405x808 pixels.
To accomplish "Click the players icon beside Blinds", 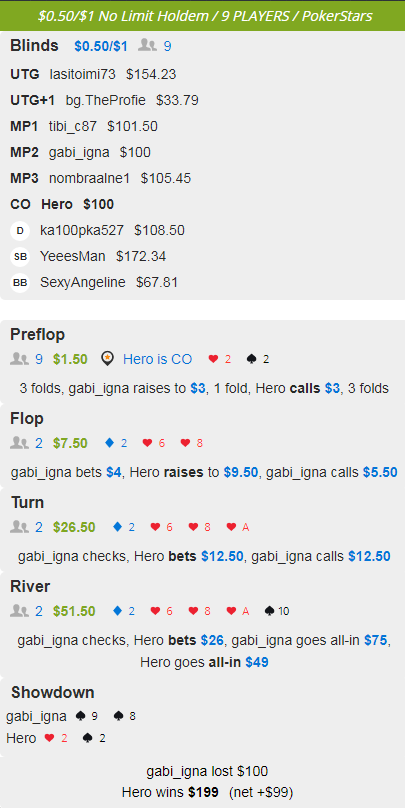I will pos(147,46).
